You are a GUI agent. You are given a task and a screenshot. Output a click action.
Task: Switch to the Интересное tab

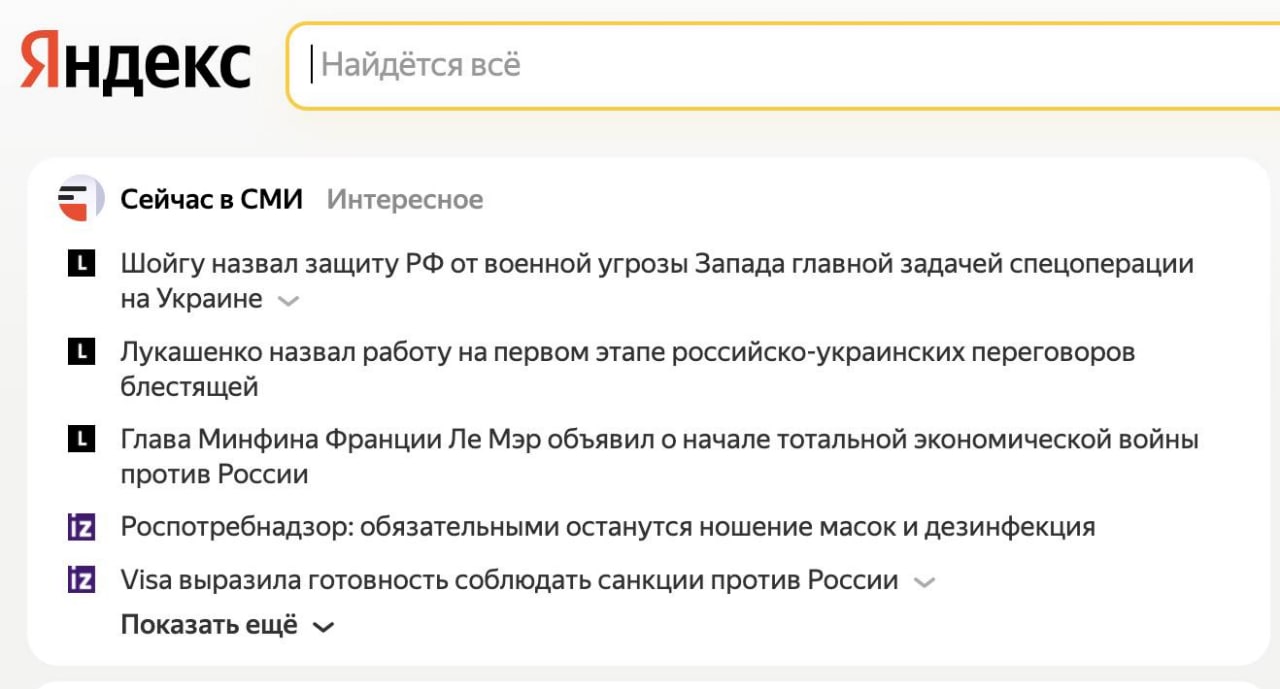pyautogui.click(x=404, y=199)
